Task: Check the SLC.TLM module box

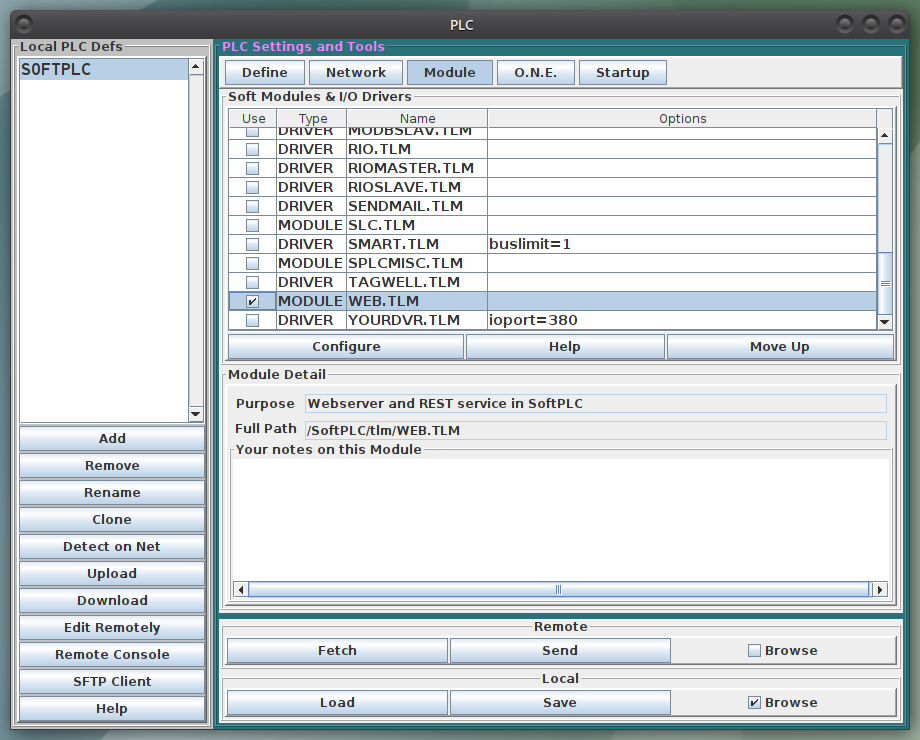Action: (252, 225)
